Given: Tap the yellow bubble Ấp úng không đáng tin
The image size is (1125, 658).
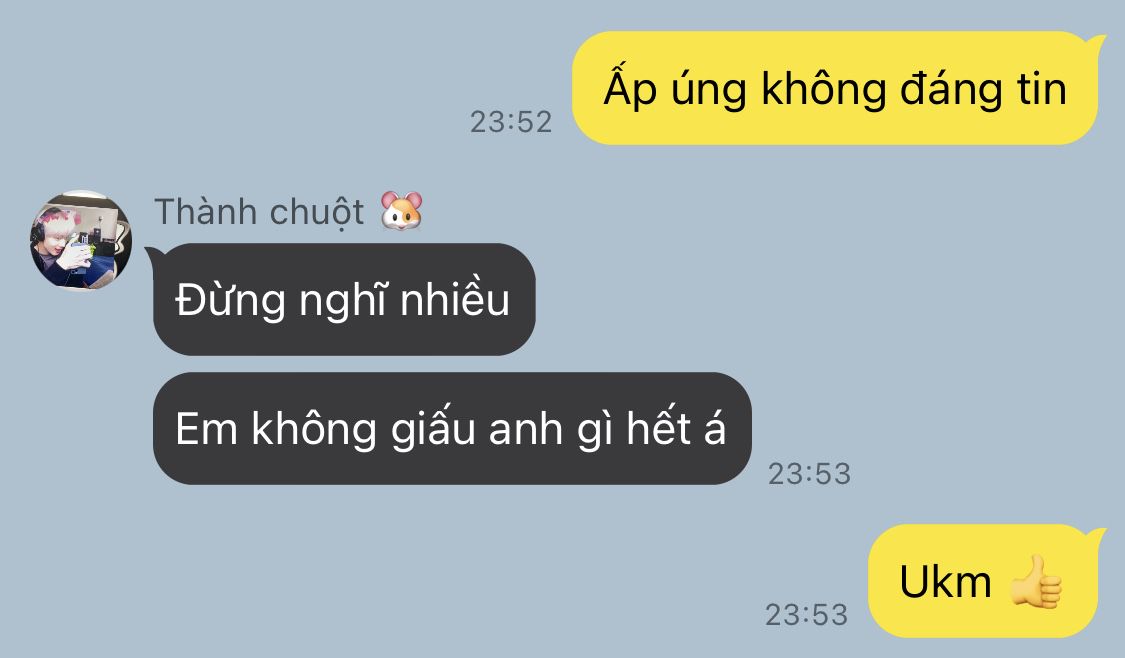Looking at the screenshot, I should click(835, 88).
